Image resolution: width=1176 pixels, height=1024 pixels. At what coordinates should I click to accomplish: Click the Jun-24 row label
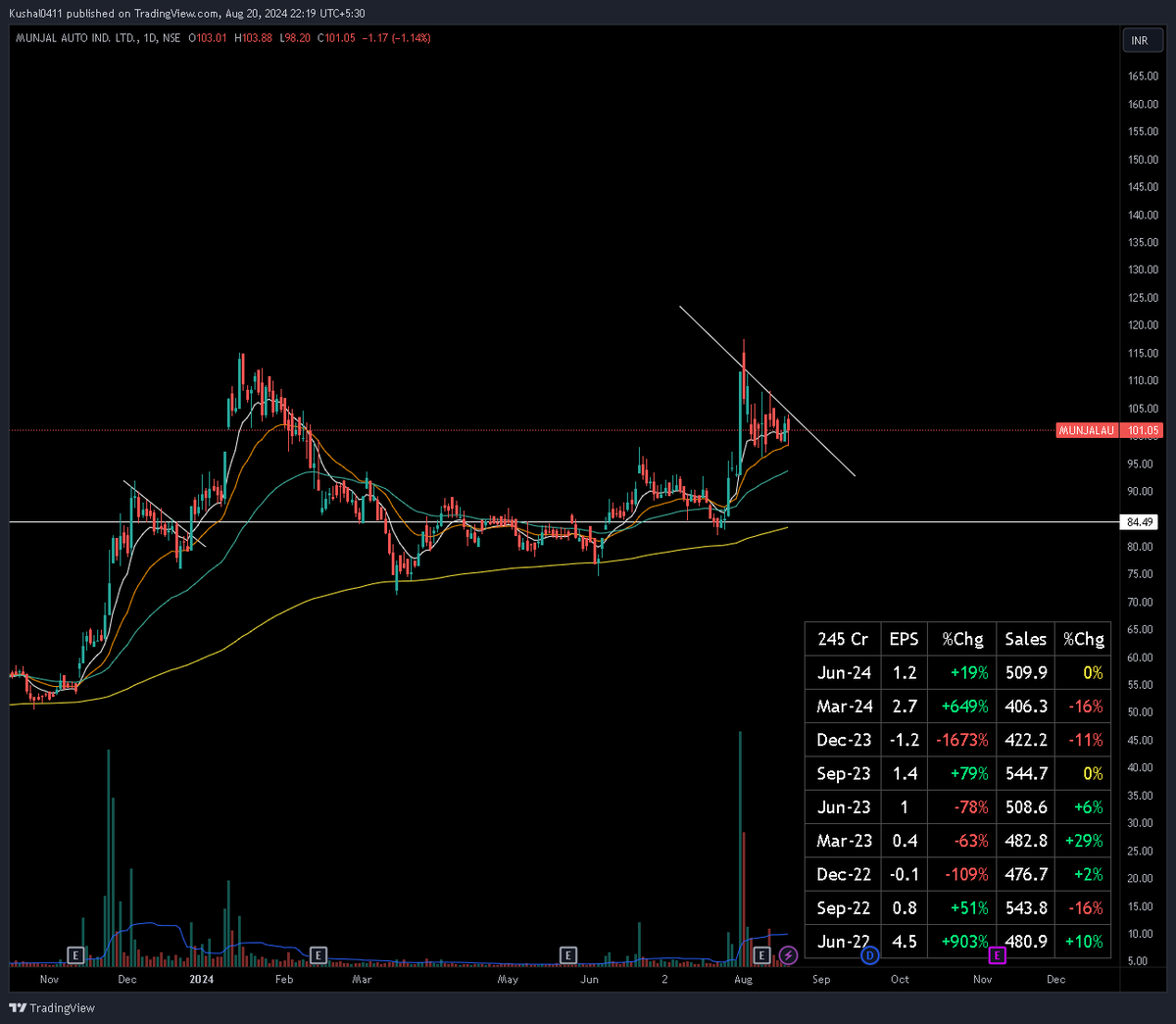pos(844,673)
